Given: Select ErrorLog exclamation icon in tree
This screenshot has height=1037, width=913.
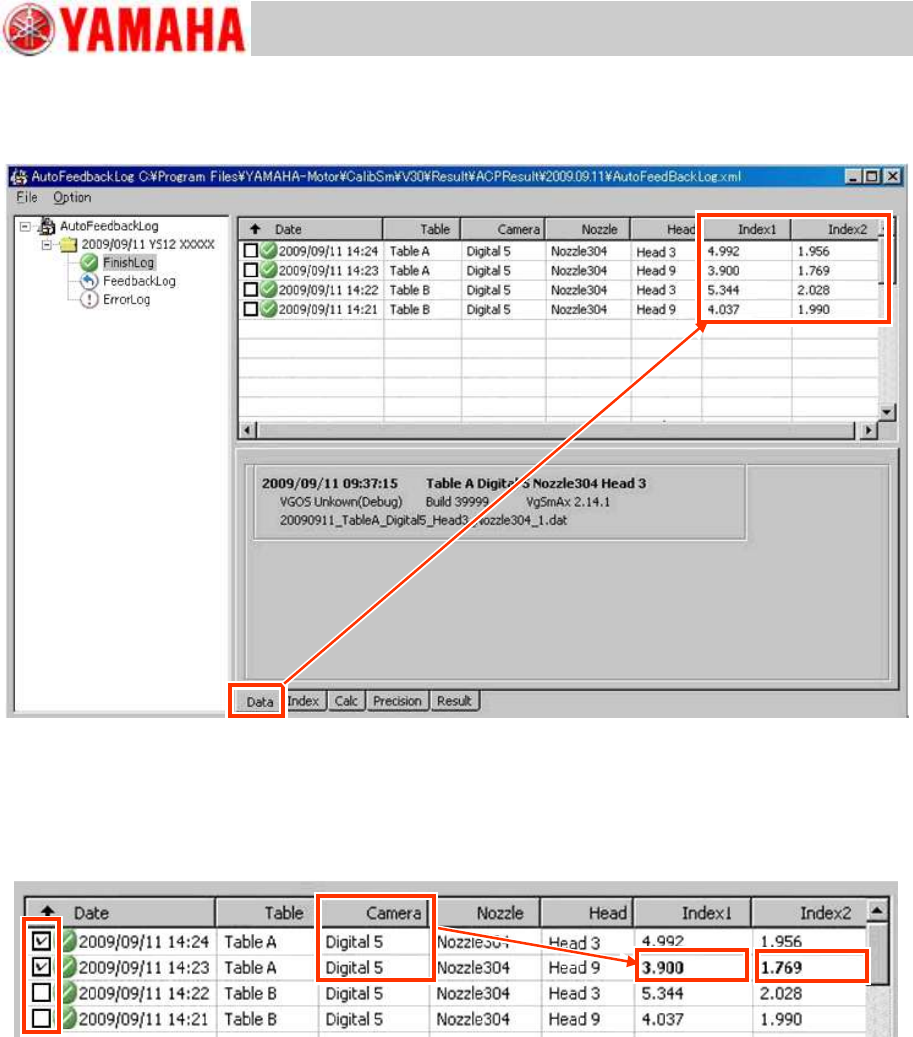Looking at the screenshot, I should tap(89, 300).
